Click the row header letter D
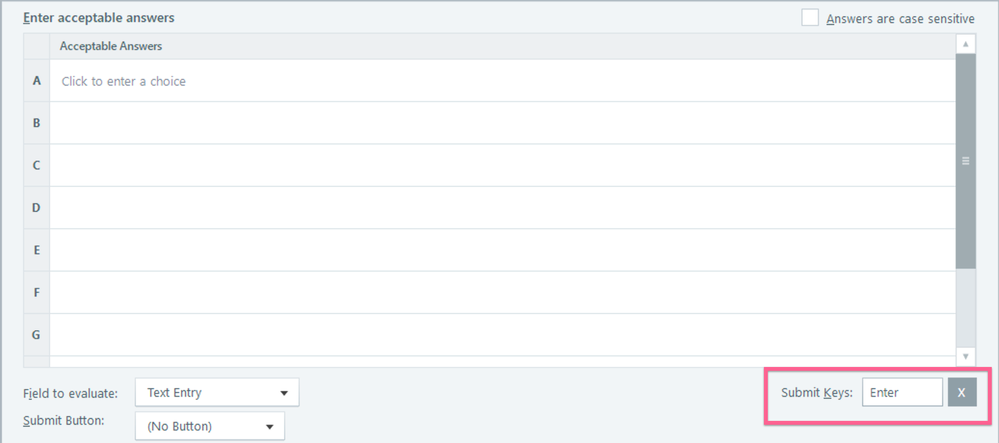Viewport: 999px width, 443px height. (x=37, y=208)
